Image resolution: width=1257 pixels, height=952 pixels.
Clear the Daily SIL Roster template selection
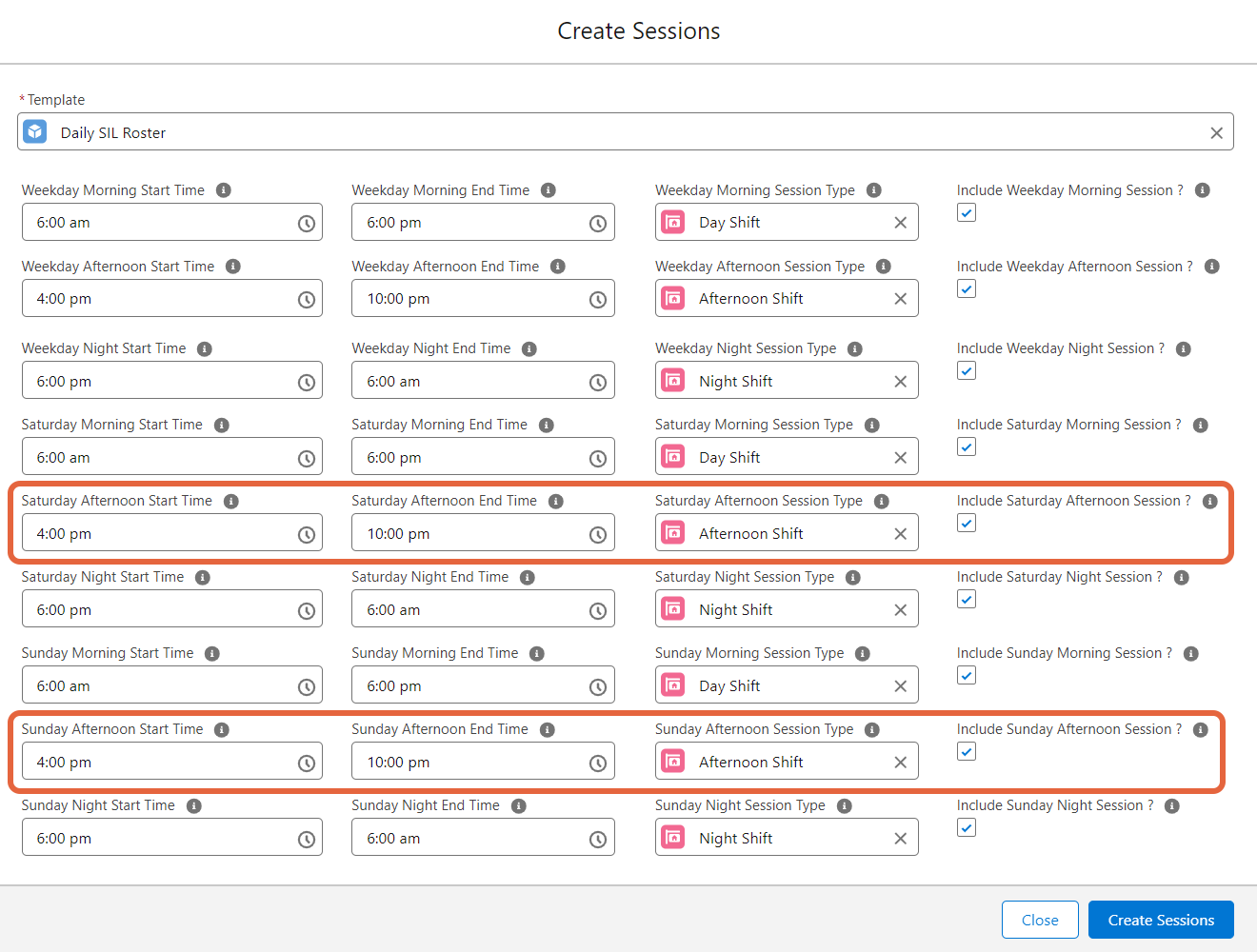click(1216, 132)
